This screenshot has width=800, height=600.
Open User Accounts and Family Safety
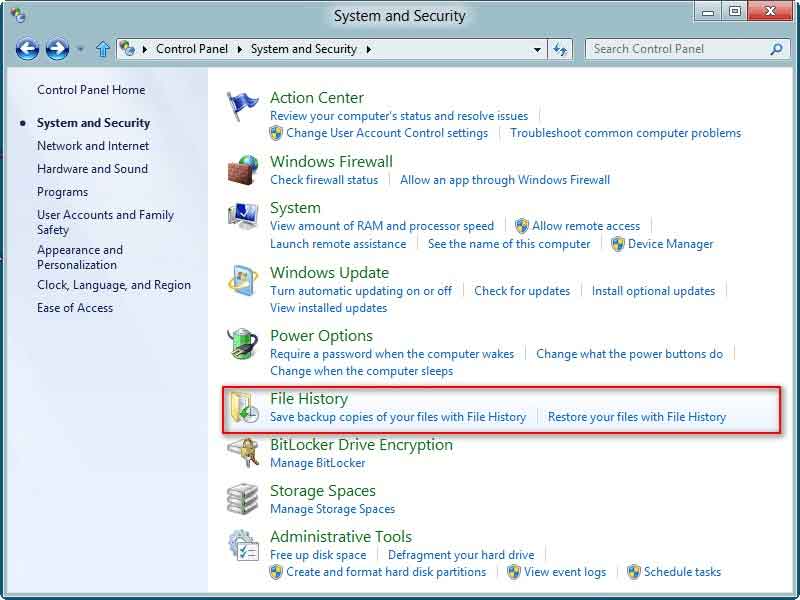(106, 222)
